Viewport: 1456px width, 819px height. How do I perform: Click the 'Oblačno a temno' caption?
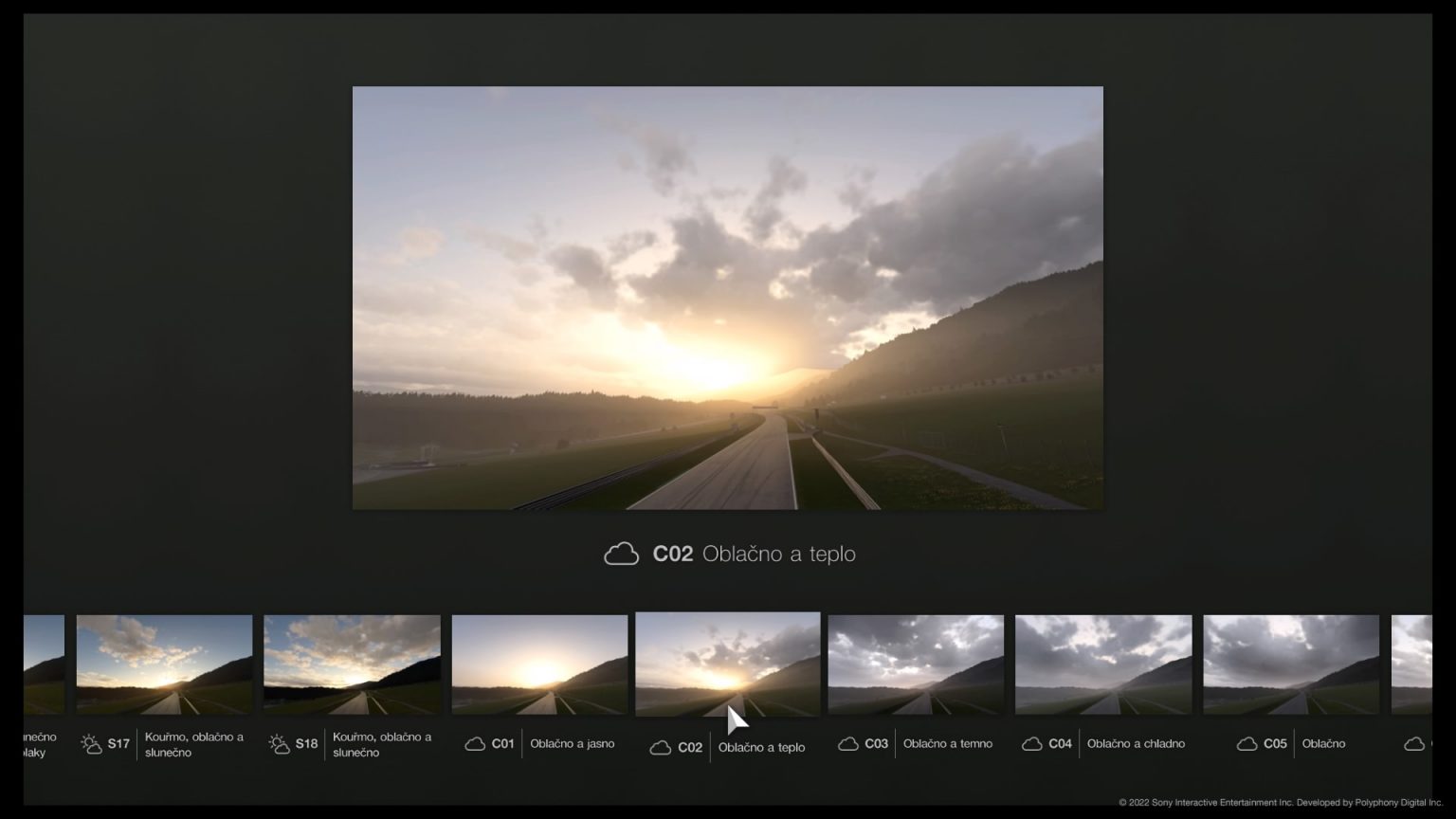point(948,744)
